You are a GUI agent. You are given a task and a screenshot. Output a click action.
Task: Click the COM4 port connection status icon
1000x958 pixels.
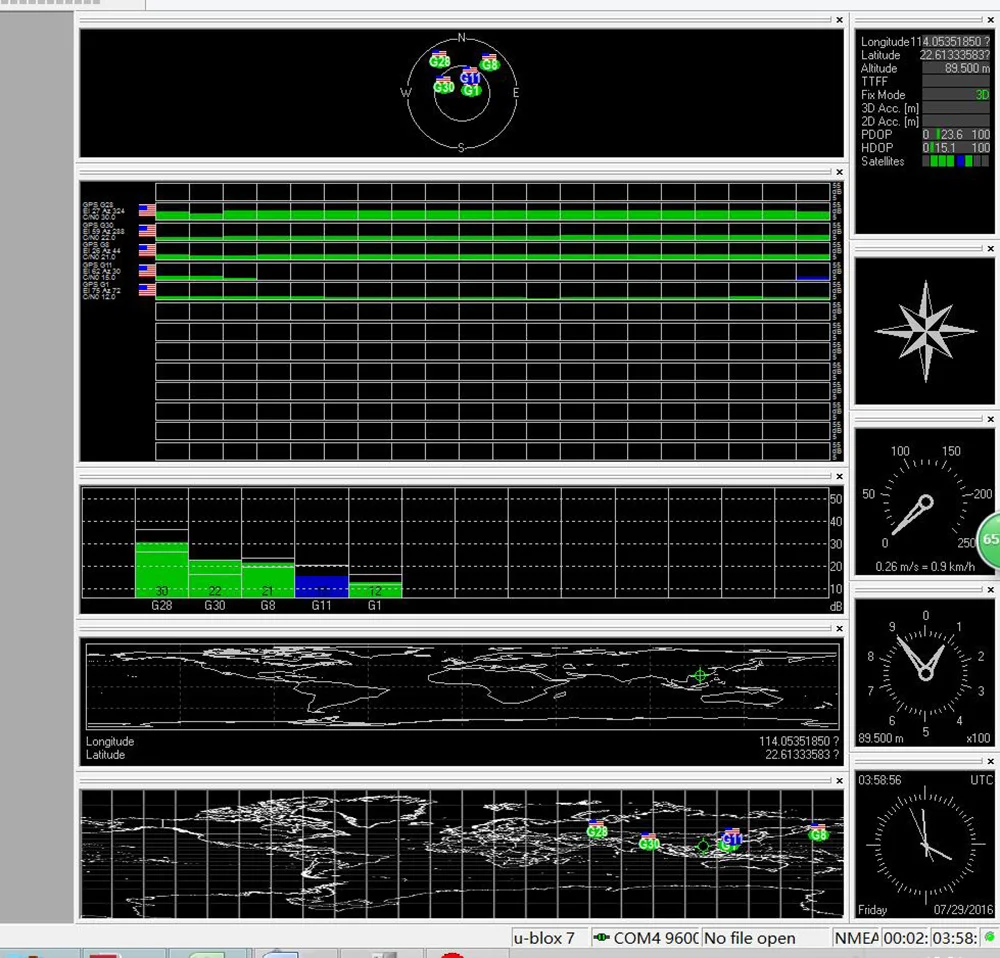point(601,938)
